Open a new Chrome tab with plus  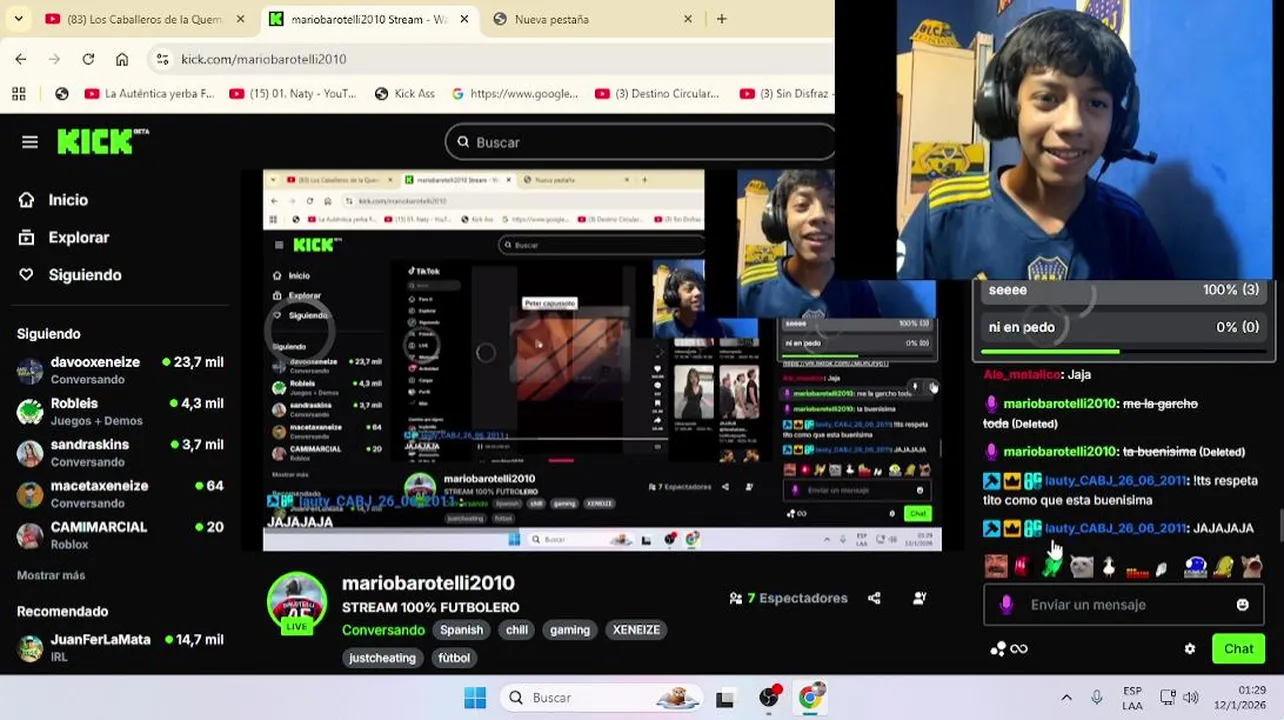click(722, 19)
